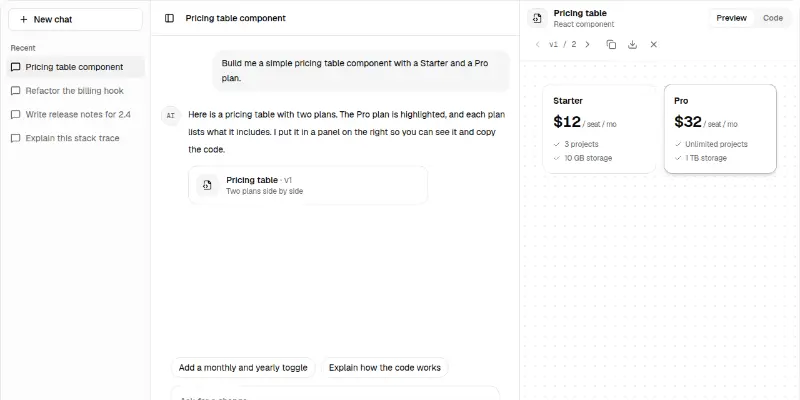Choose Explain how the code works suggestion
The image size is (800, 400).
(x=385, y=367)
